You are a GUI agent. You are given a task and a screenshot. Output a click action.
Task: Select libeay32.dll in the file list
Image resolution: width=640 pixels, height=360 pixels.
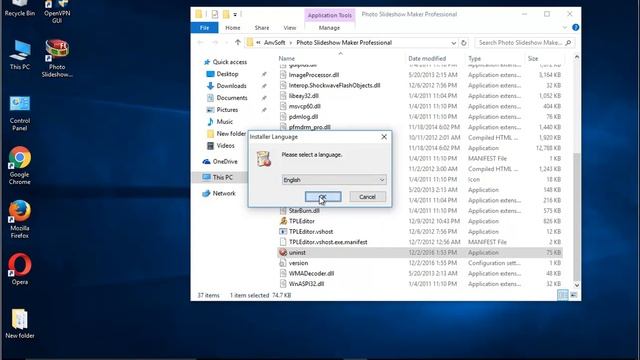coord(303,96)
